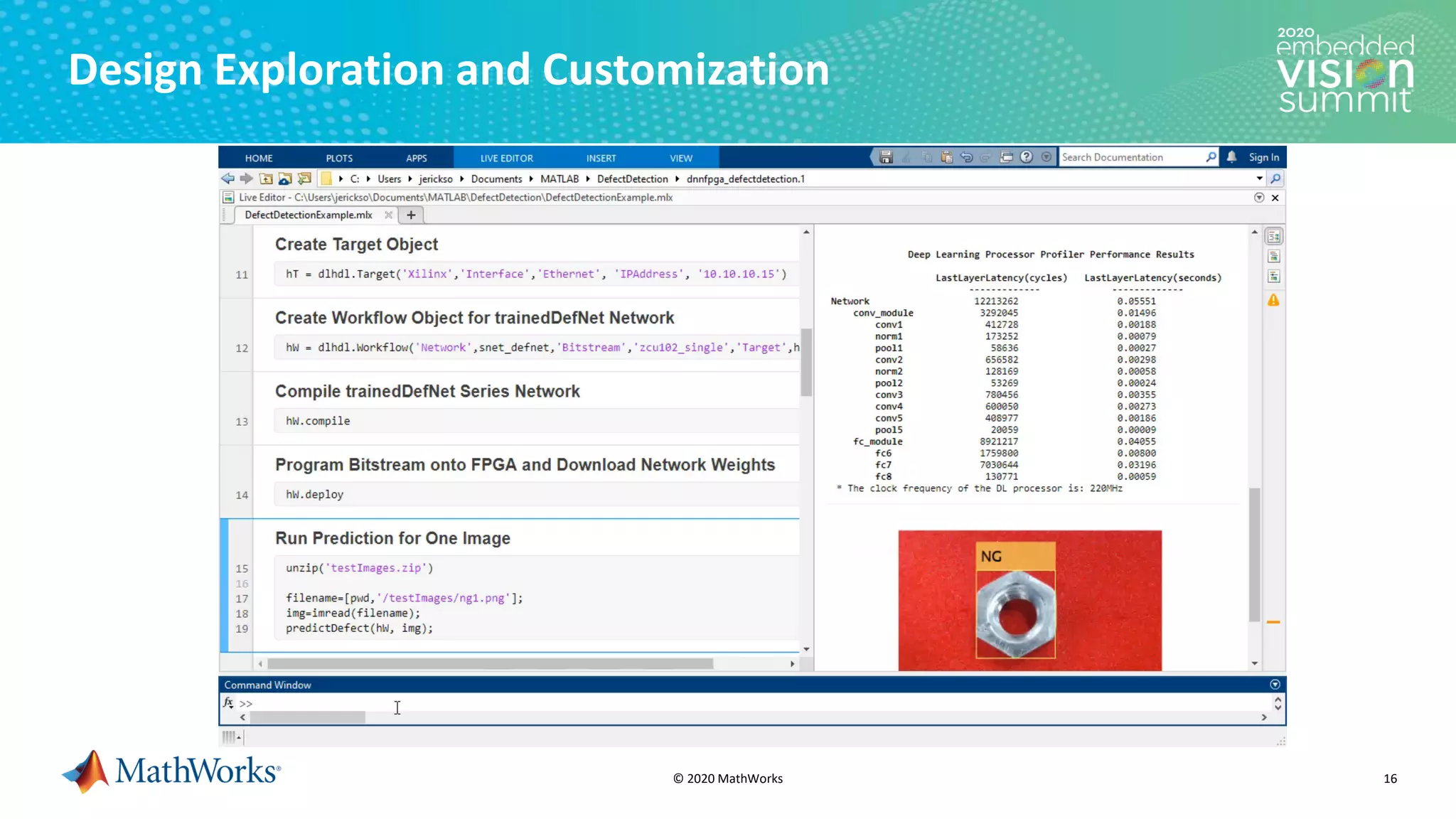Switch to the INSERT ribbon tab
Viewport: 1456px width, 819px height.
(601, 158)
